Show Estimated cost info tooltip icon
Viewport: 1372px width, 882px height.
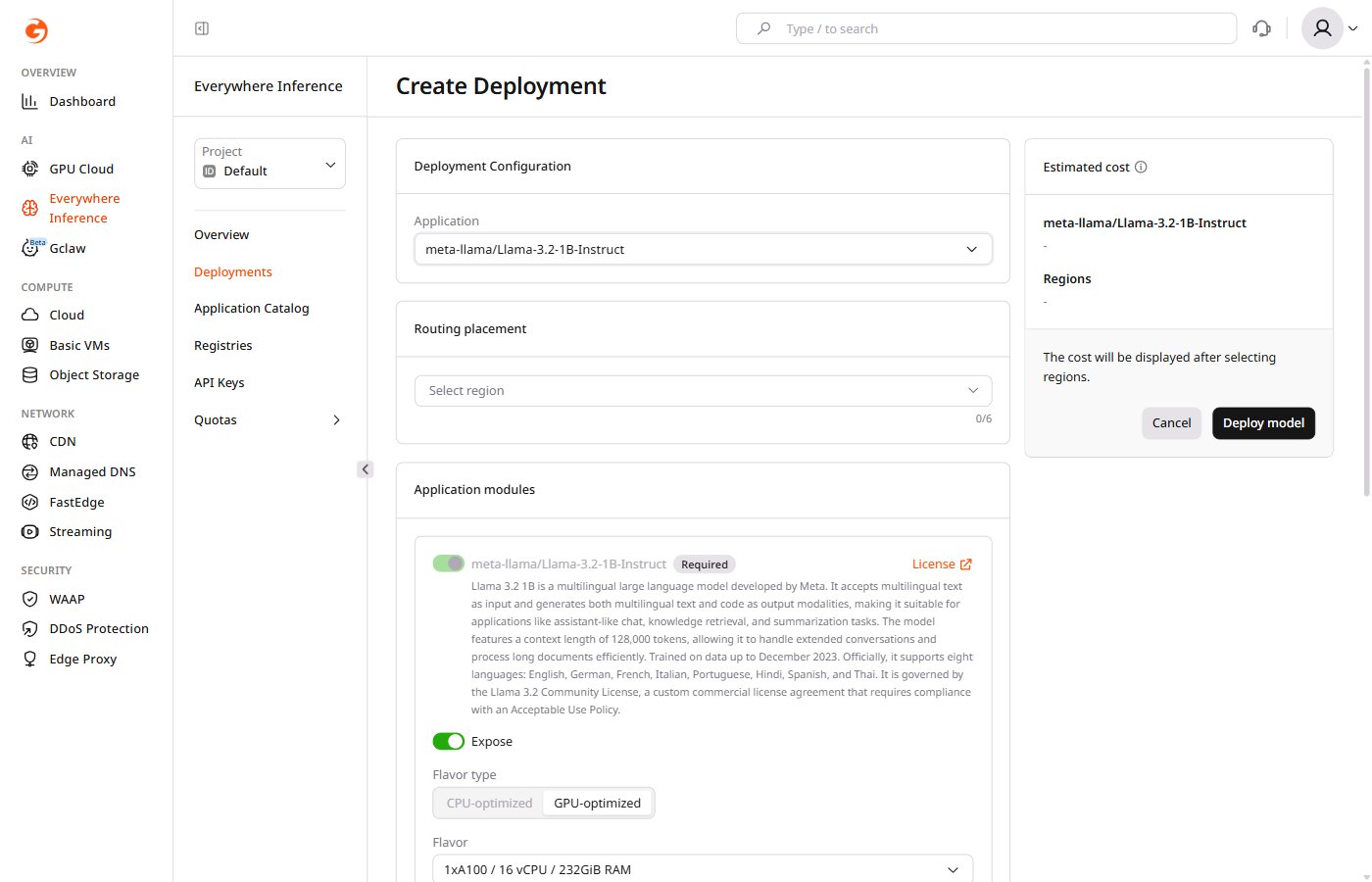(1141, 167)
